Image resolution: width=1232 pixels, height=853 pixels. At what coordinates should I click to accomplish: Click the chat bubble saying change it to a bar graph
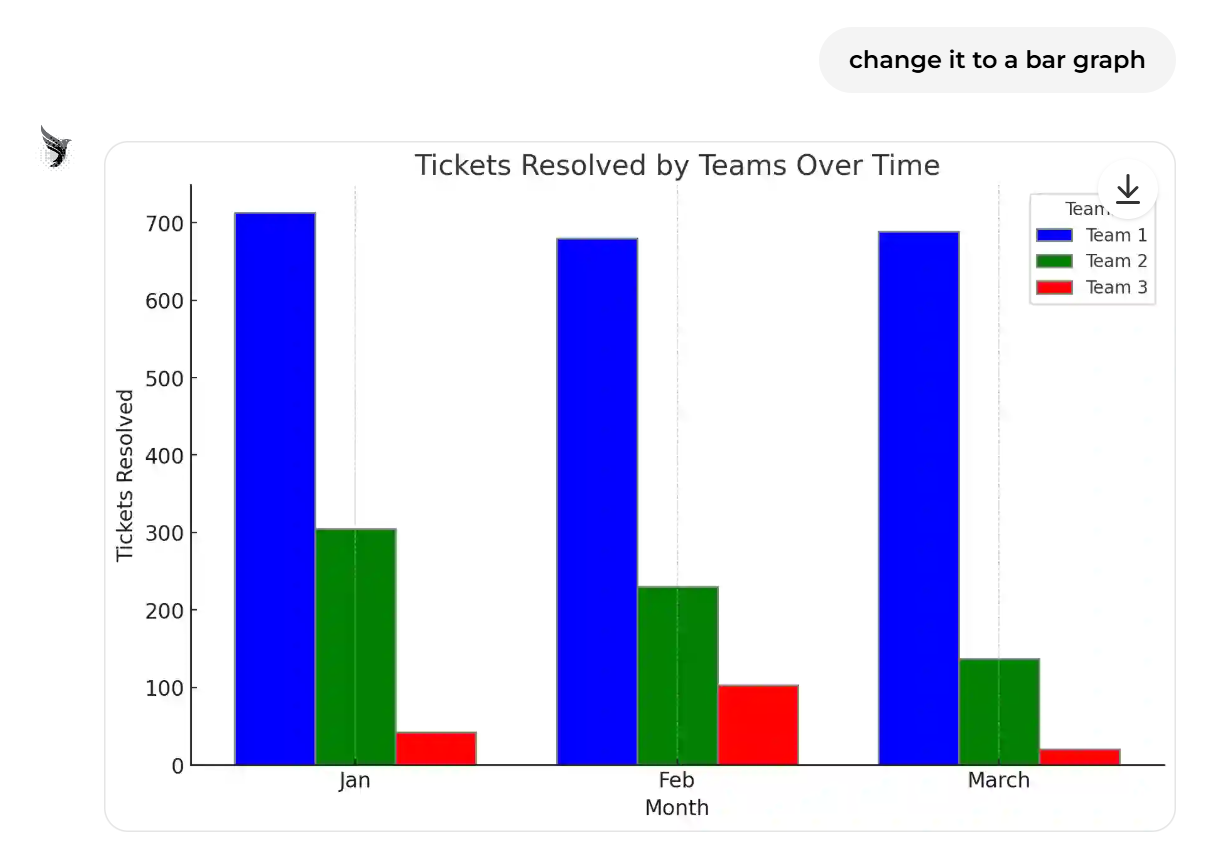[997, 60]
